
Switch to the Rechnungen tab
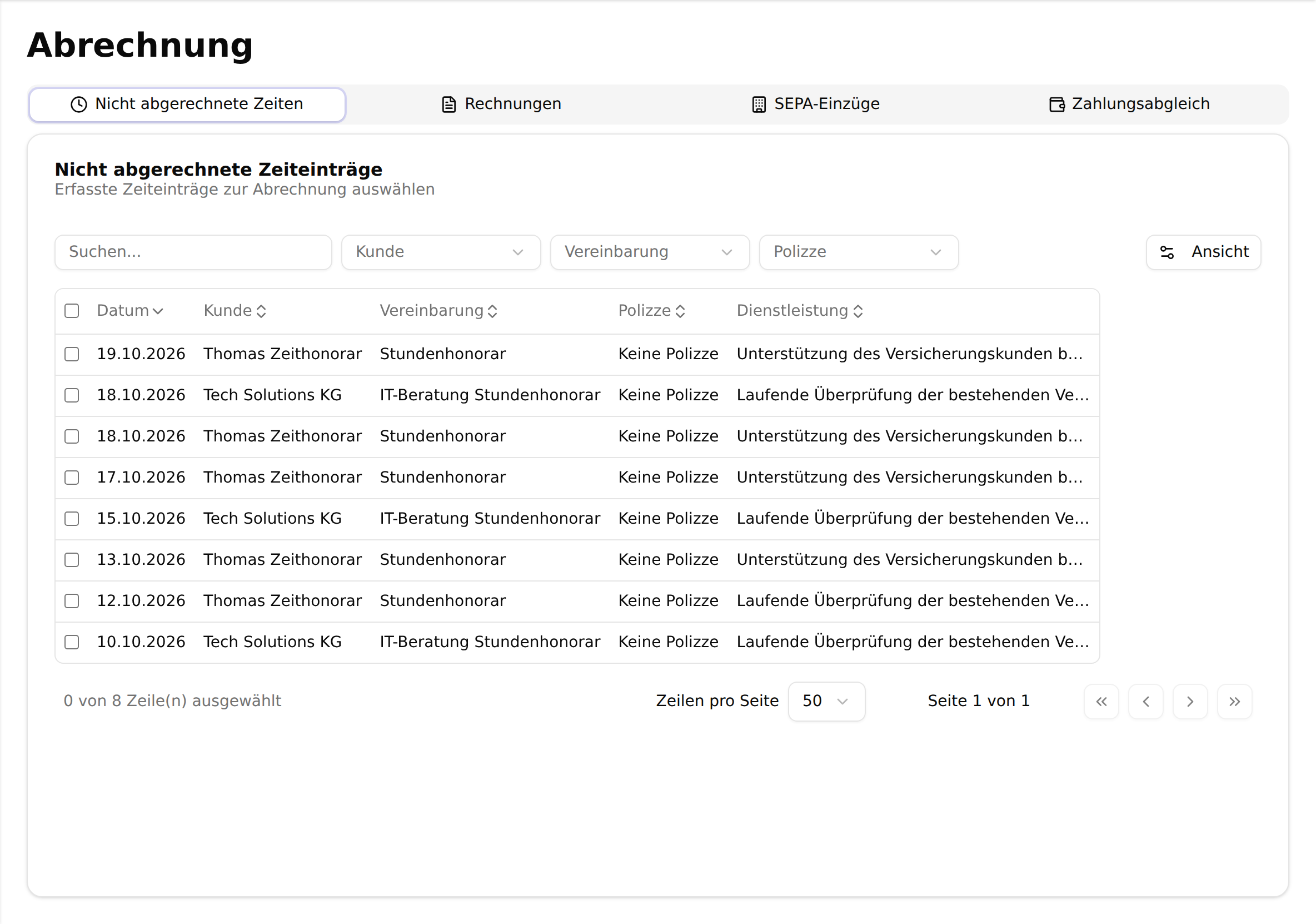502,105
